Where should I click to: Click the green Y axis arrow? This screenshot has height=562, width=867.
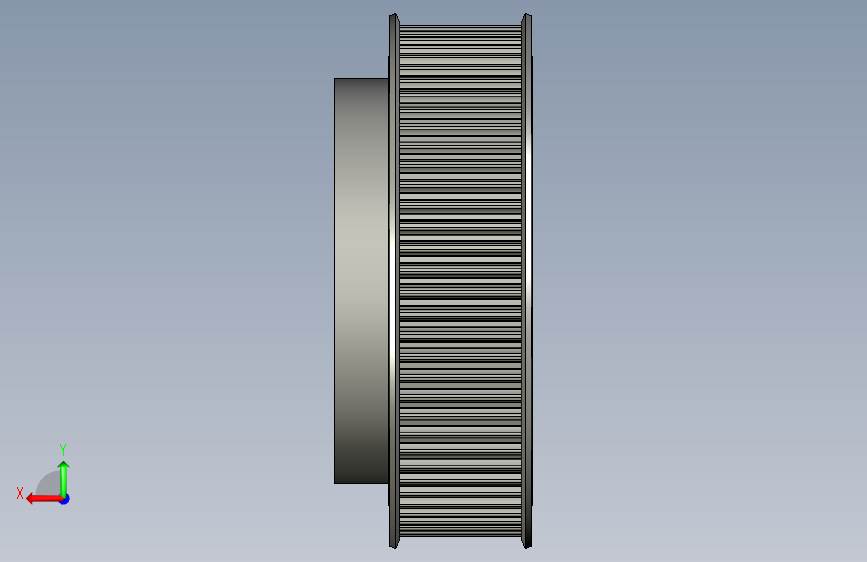point(64,479)
